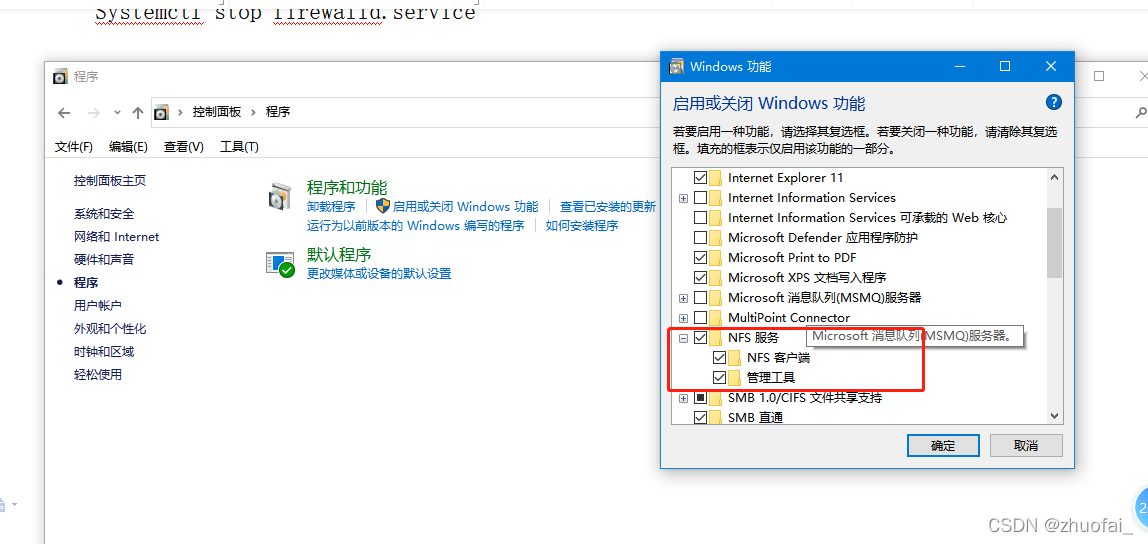Check Microsoft 消息队列(MSMQ)服务器 checkbox
Image resolution: width=1148 pixels, height=544 pixels.
(x=701, y=298)
